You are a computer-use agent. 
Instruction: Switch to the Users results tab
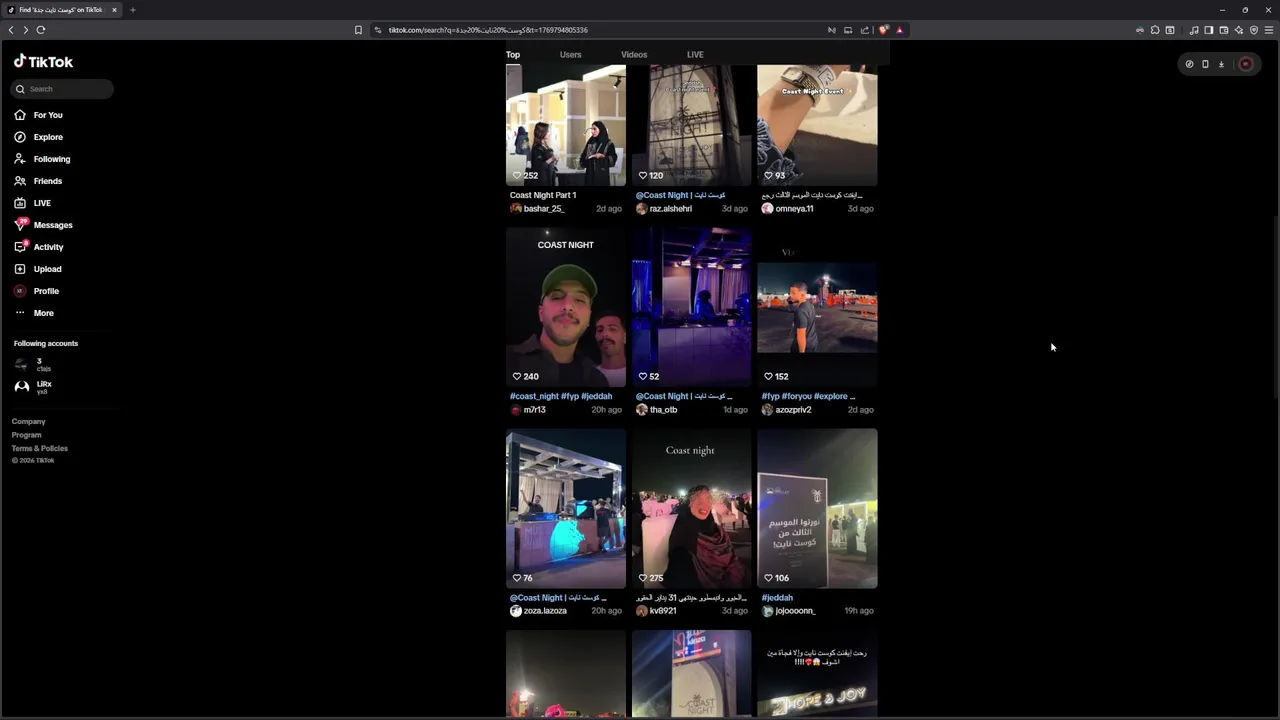coord(571,55)
